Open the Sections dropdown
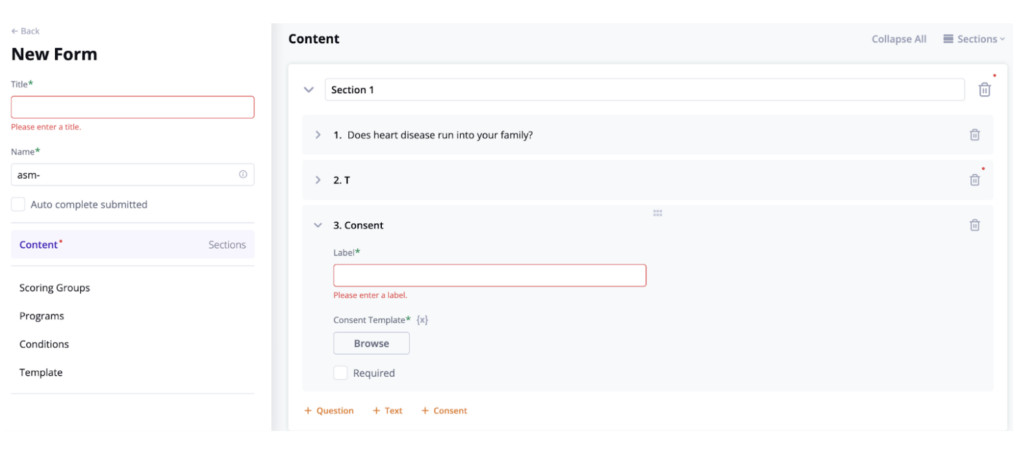Screen dimensions: 1024x453 point(974,39)
